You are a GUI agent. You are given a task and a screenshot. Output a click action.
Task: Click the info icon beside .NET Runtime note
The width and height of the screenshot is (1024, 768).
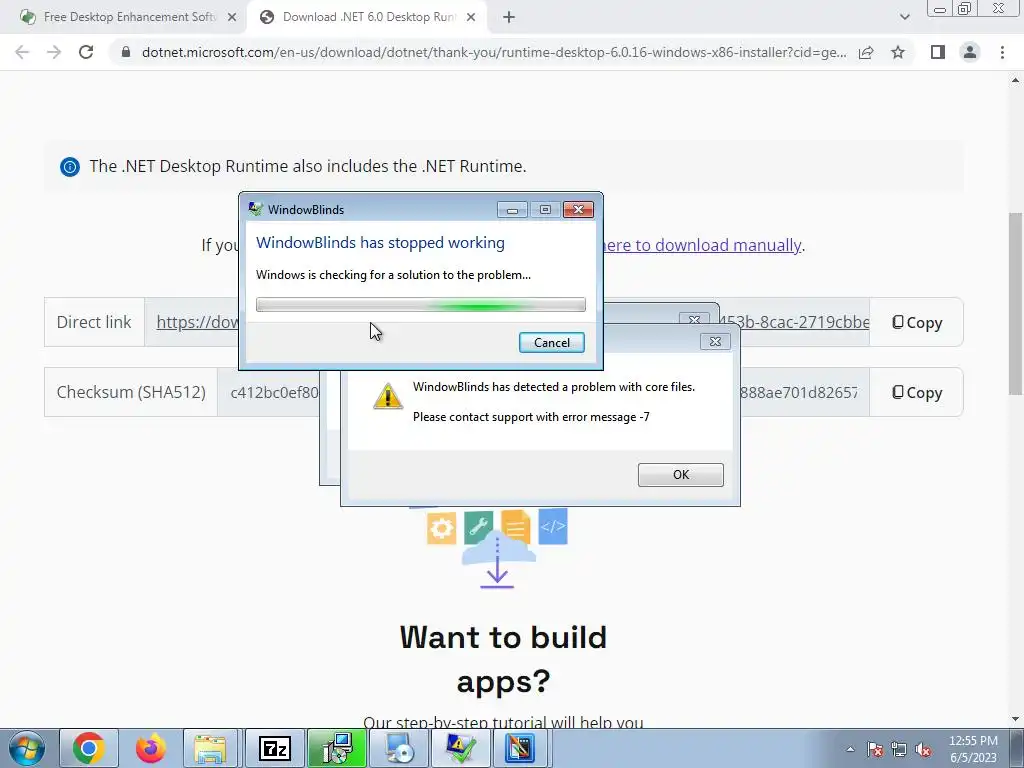point(70,167)
